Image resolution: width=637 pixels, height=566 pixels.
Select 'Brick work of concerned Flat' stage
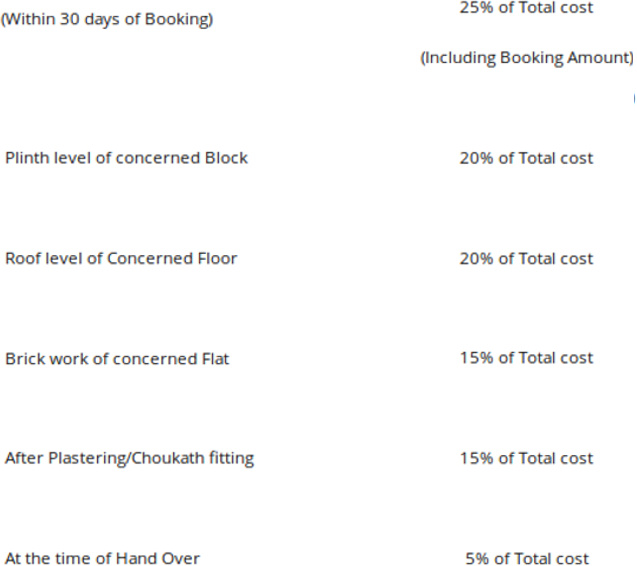point(117,358)
